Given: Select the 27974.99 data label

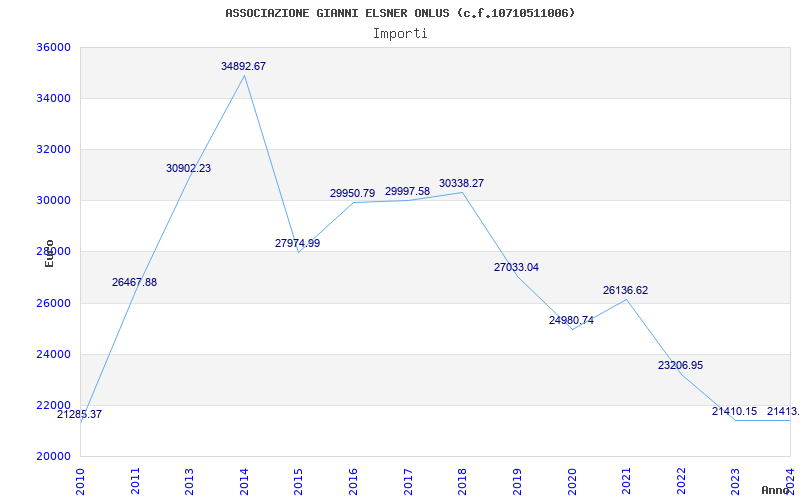Looking at the screenshot, I should click(297, 243).
